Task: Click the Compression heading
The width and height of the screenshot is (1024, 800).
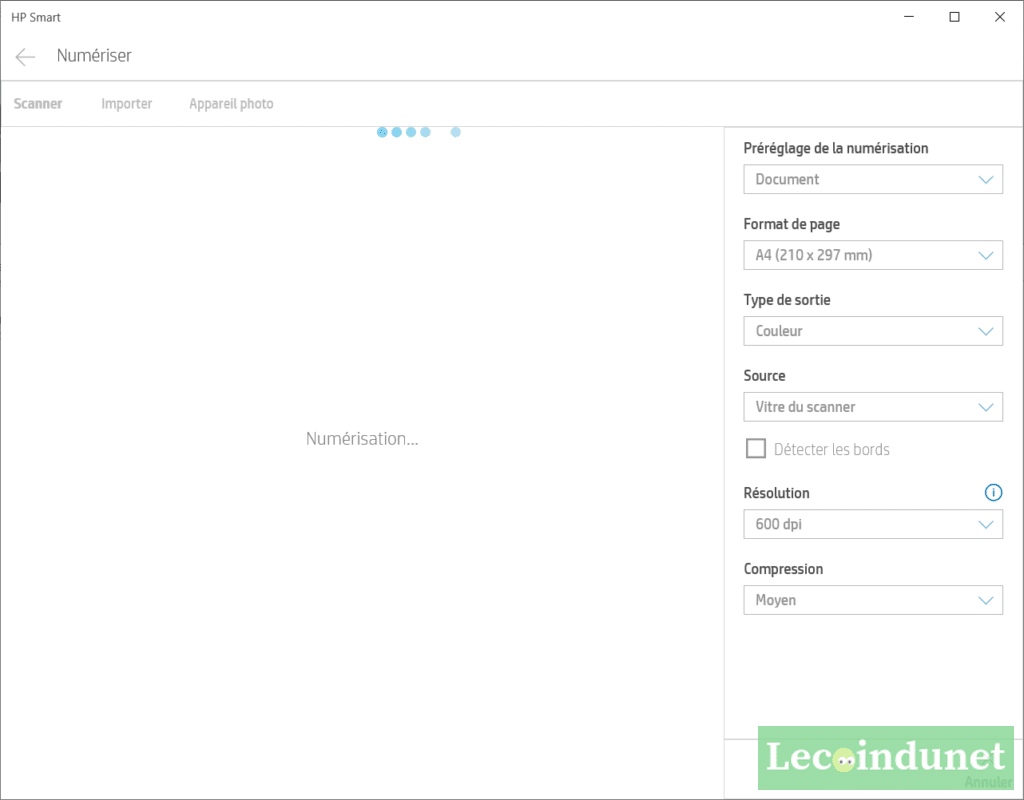Action: 783,569
